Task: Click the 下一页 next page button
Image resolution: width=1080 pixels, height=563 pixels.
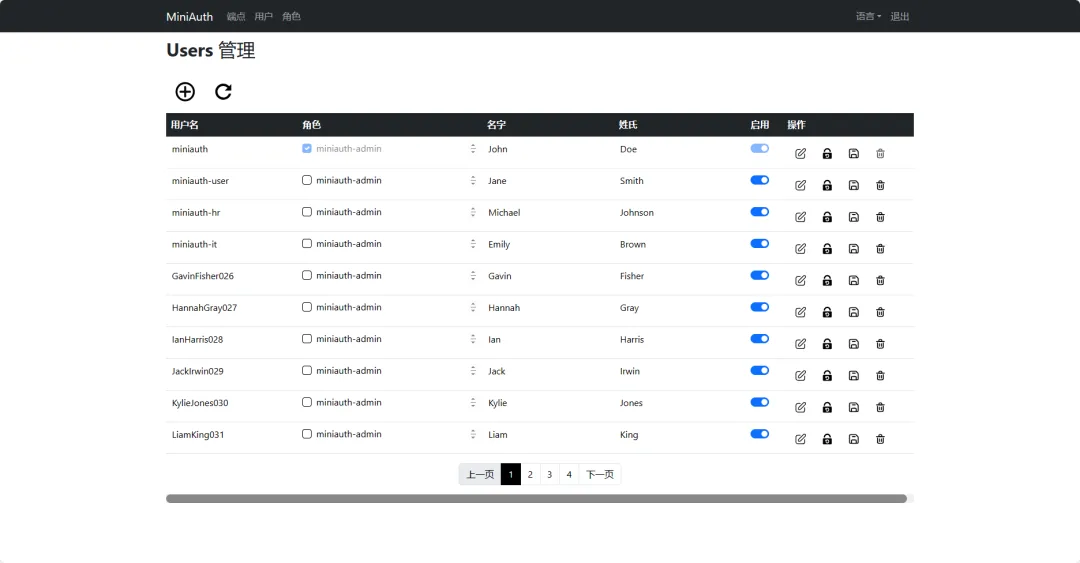Action: 600,474
